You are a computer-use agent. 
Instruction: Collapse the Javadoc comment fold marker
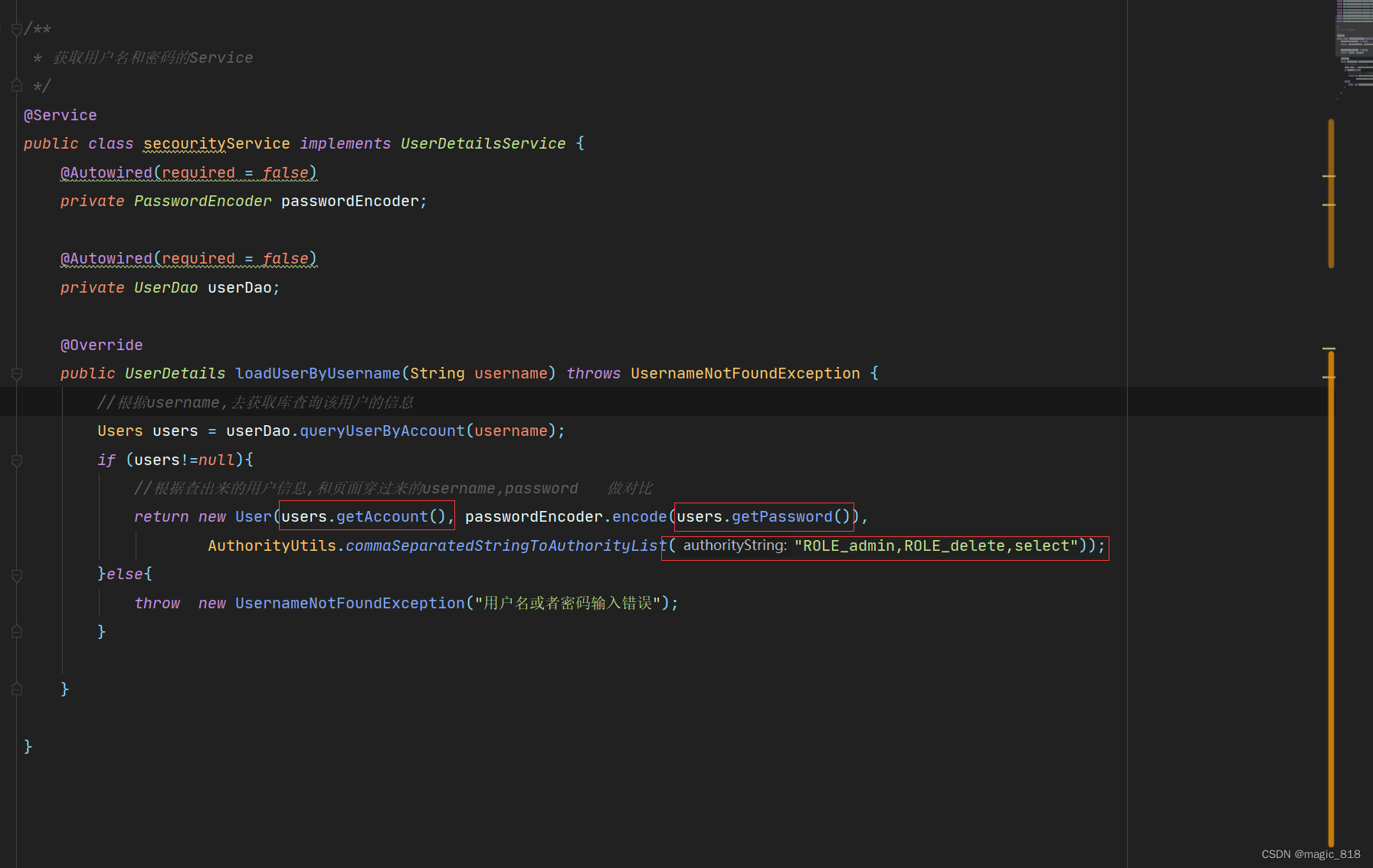(16, 30)
